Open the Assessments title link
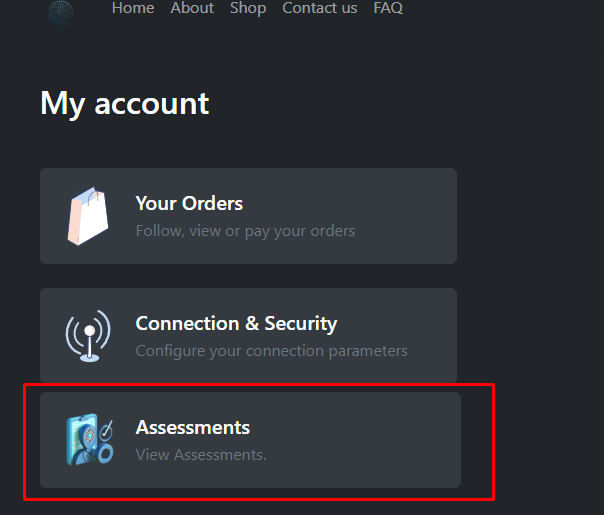 (x=193, y=427)
